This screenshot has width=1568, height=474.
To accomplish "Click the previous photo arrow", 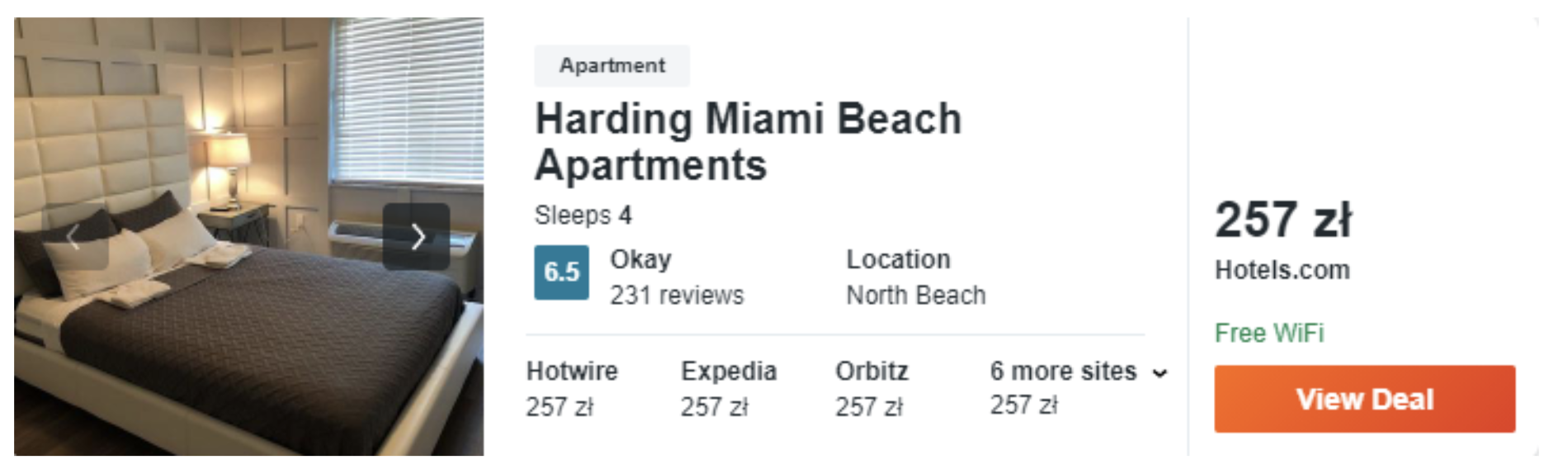I will (73, 237).
